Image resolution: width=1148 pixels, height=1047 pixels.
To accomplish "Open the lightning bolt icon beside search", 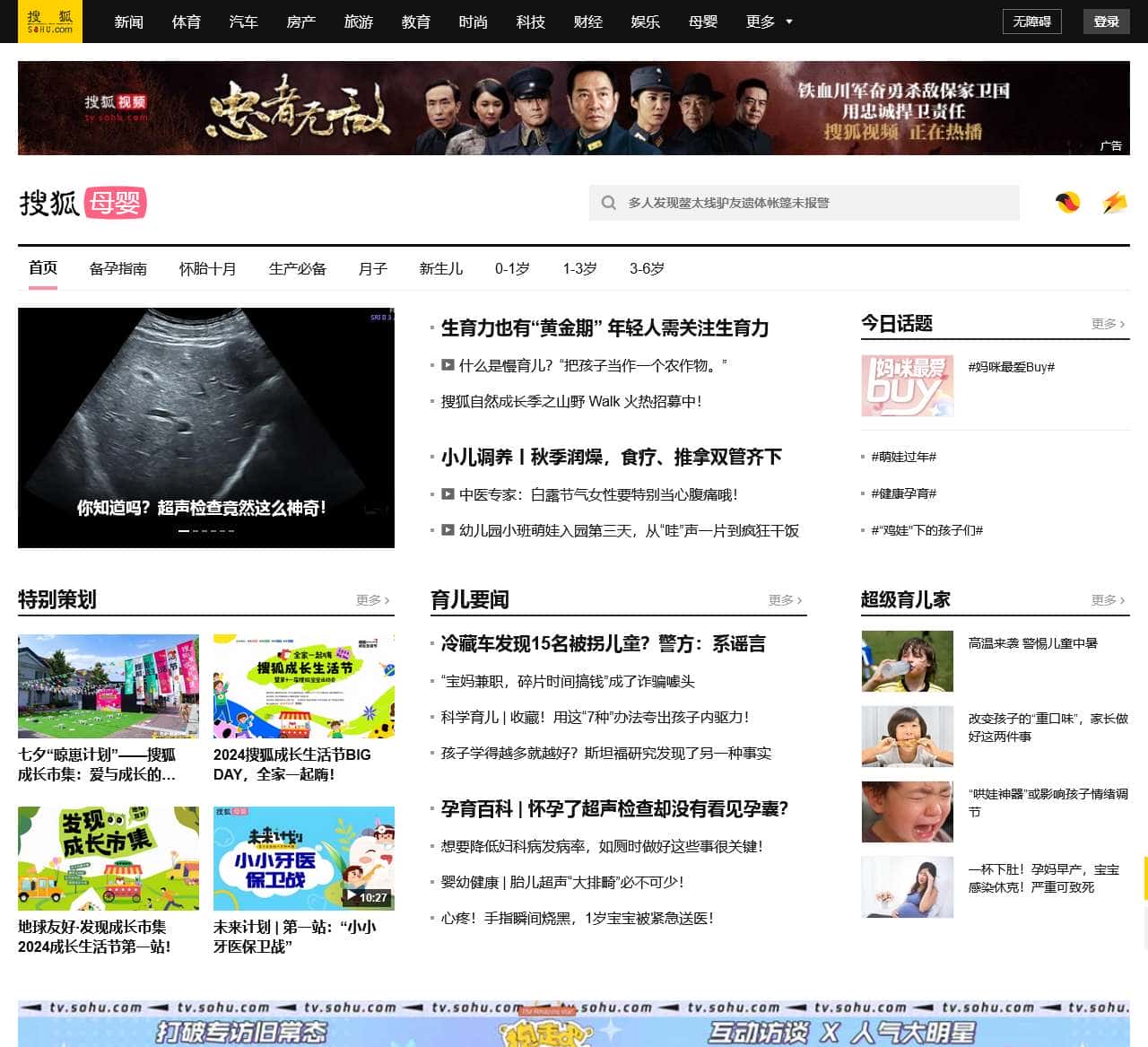I will (x=1115, y=203).
